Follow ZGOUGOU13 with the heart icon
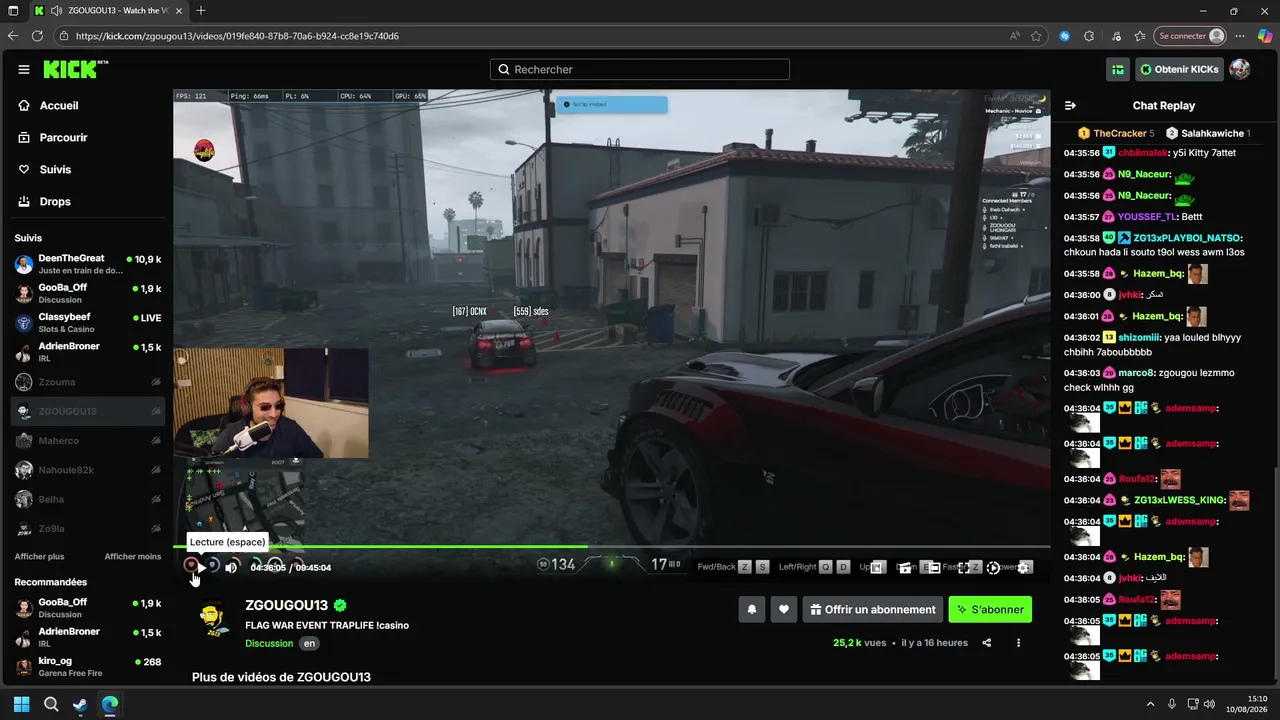Image resolution: width=1280 pixels, height=720 pixels. point(784,609)
